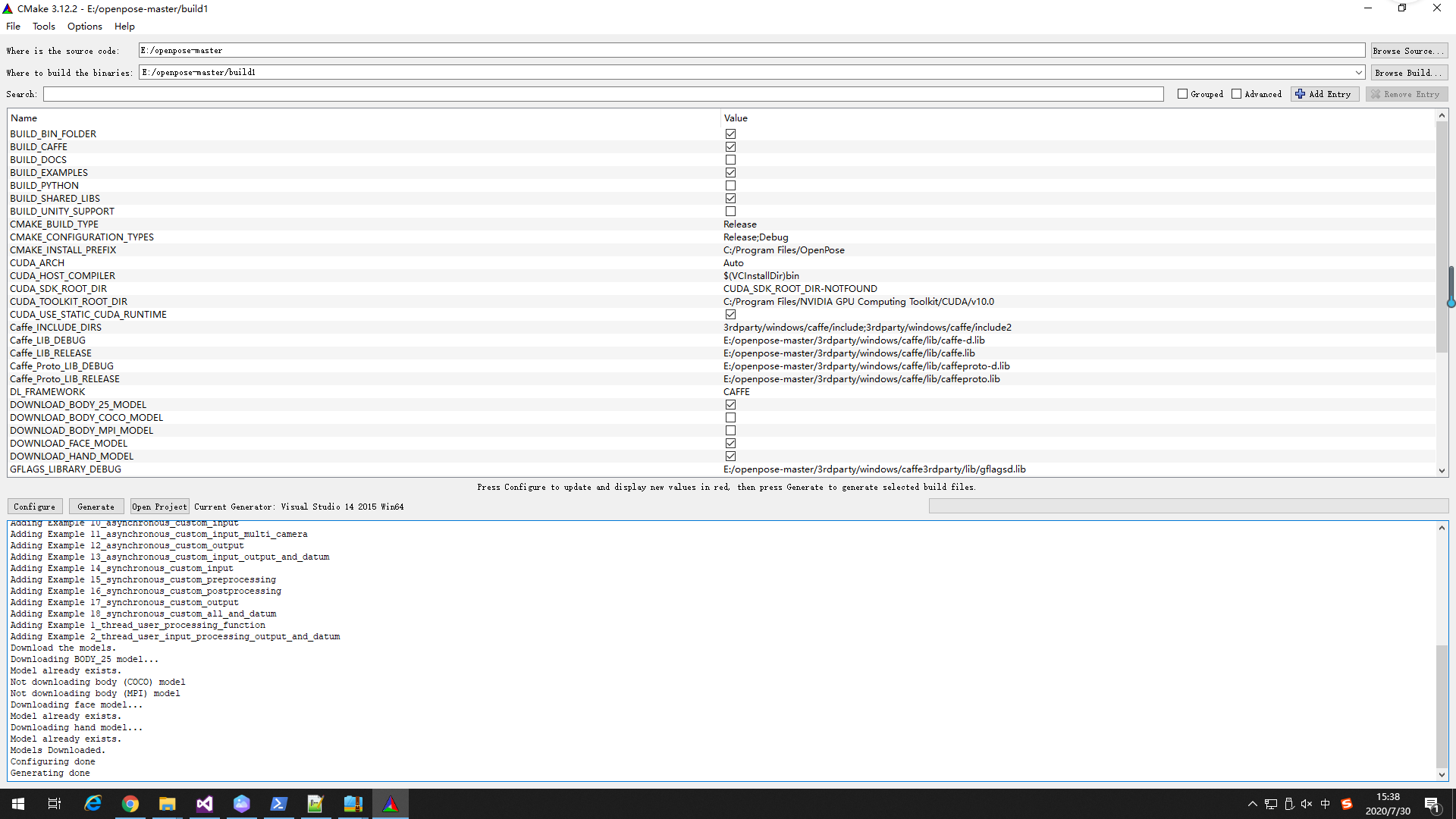Open the Options menu
The image size is (1456, 819).
point(84,26)
